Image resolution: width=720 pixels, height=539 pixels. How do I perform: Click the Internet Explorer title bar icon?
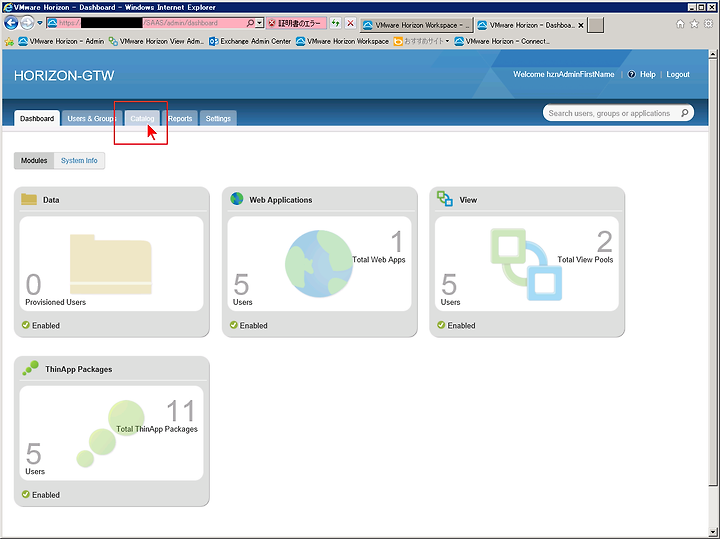pyautogui.click(x=7, y=7)
